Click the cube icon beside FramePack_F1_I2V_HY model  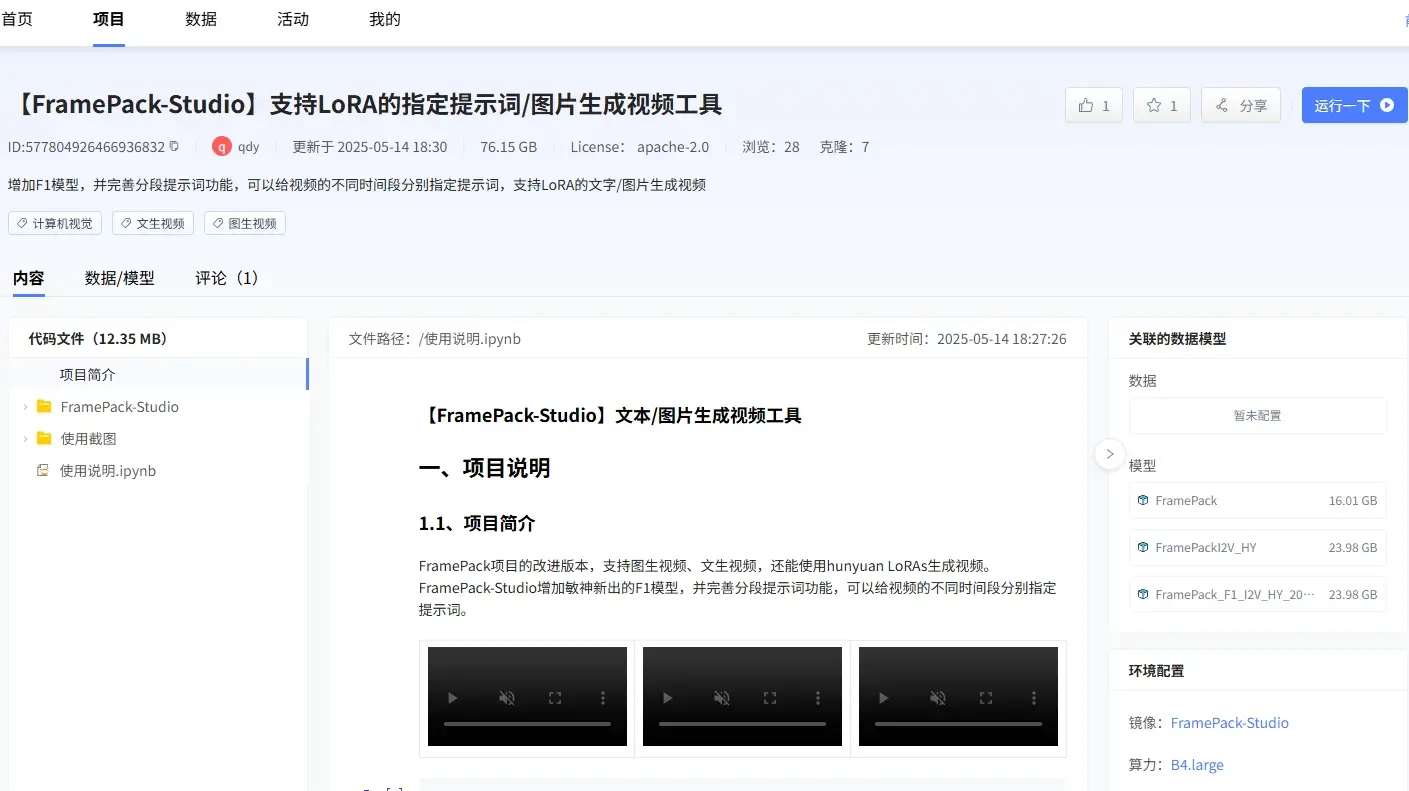1143,594
